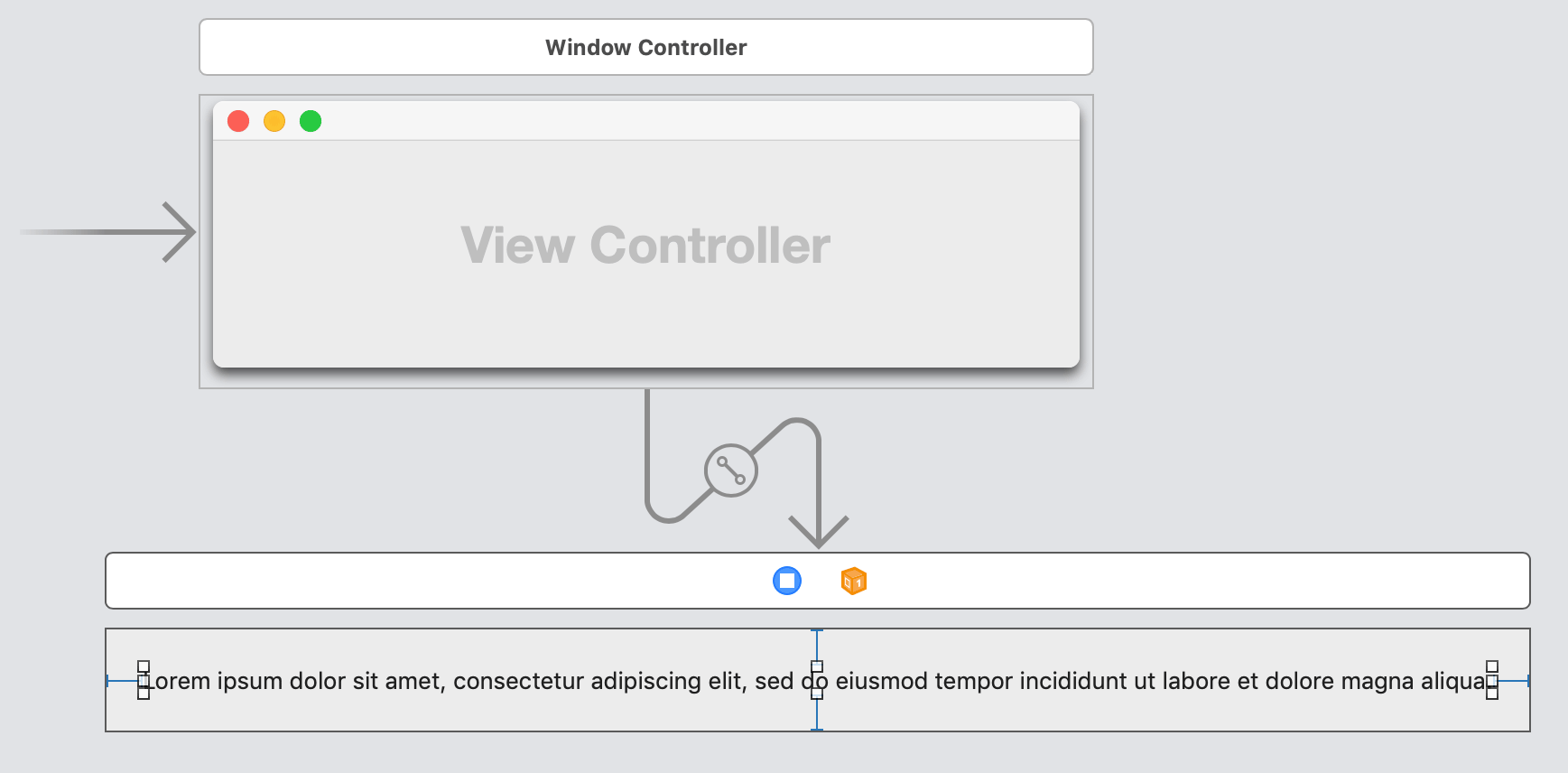Click the label's lower-left resize handle

click(144, 694)
